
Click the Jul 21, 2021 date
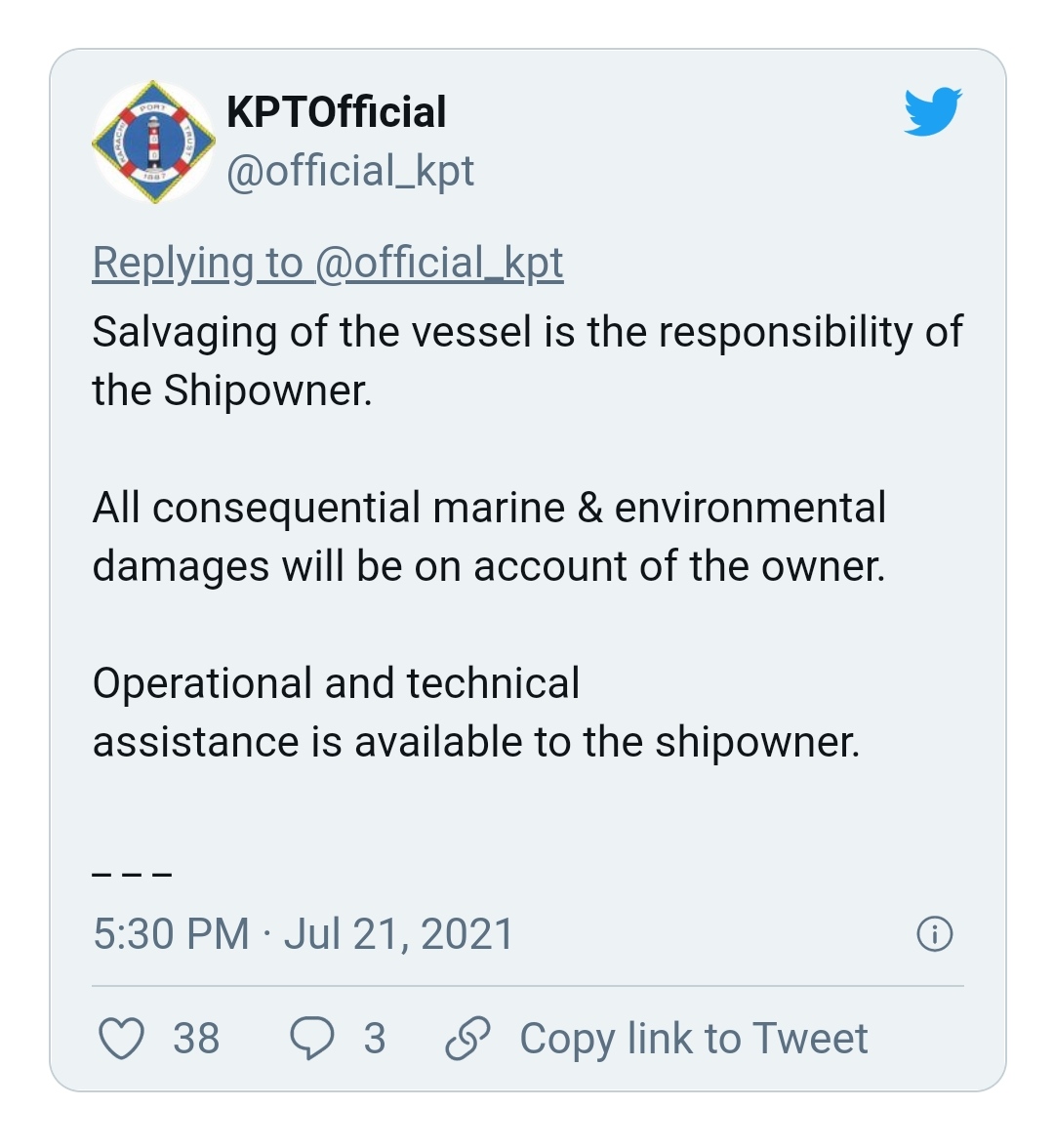click(398, 933)
